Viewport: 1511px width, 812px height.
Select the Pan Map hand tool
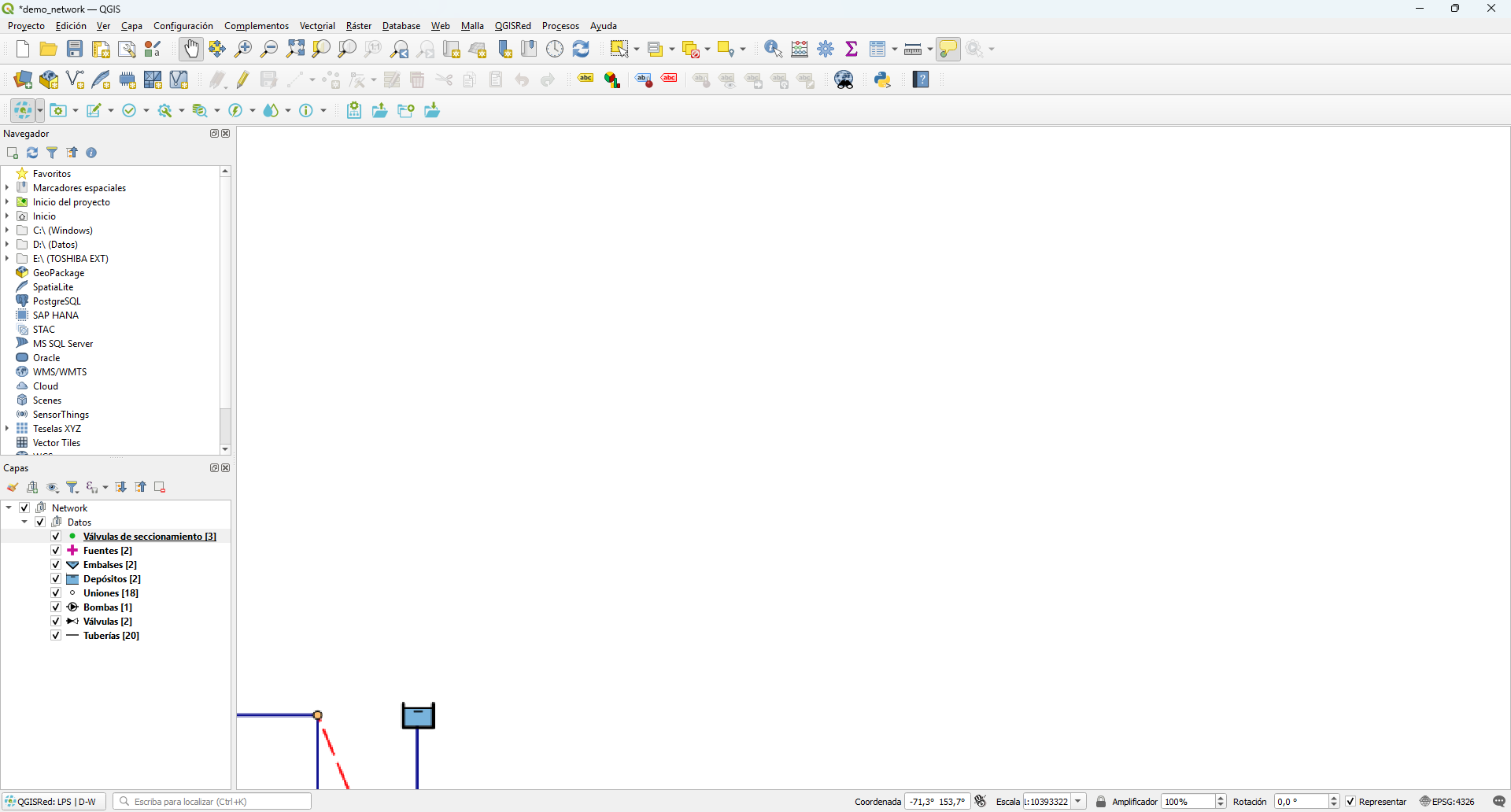(191, 49)
